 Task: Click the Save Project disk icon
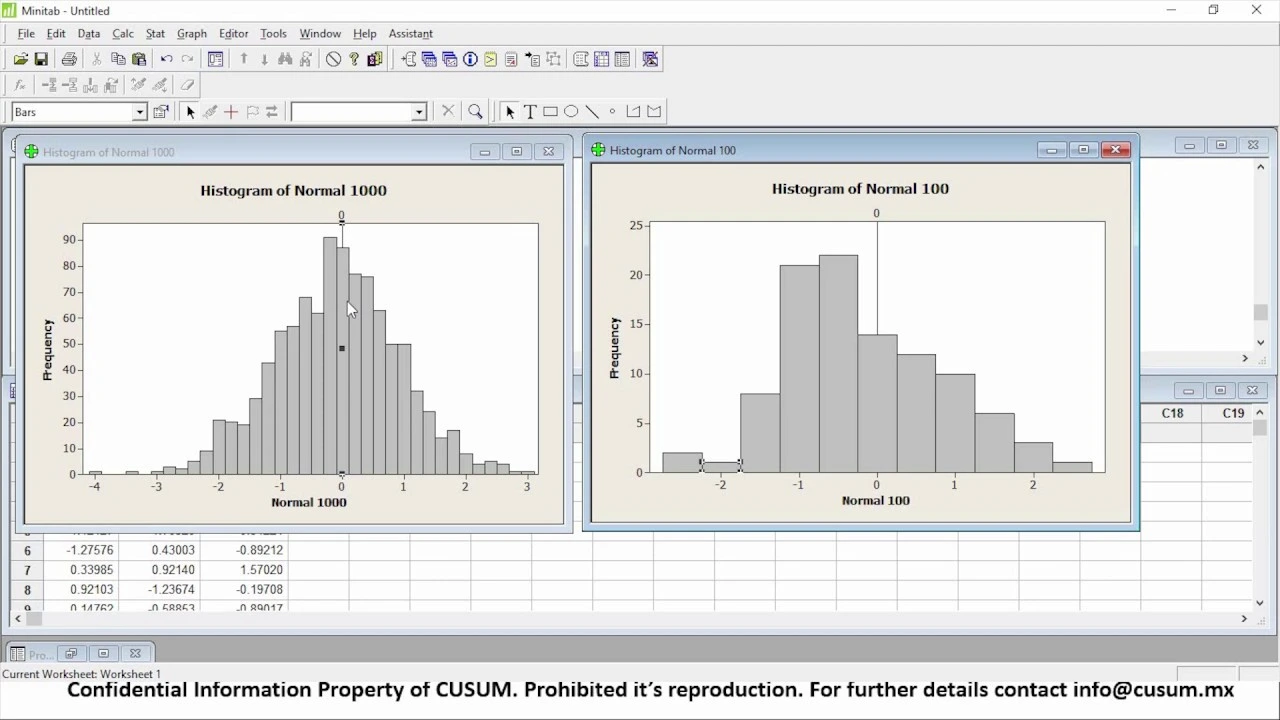tap(41, 59)
